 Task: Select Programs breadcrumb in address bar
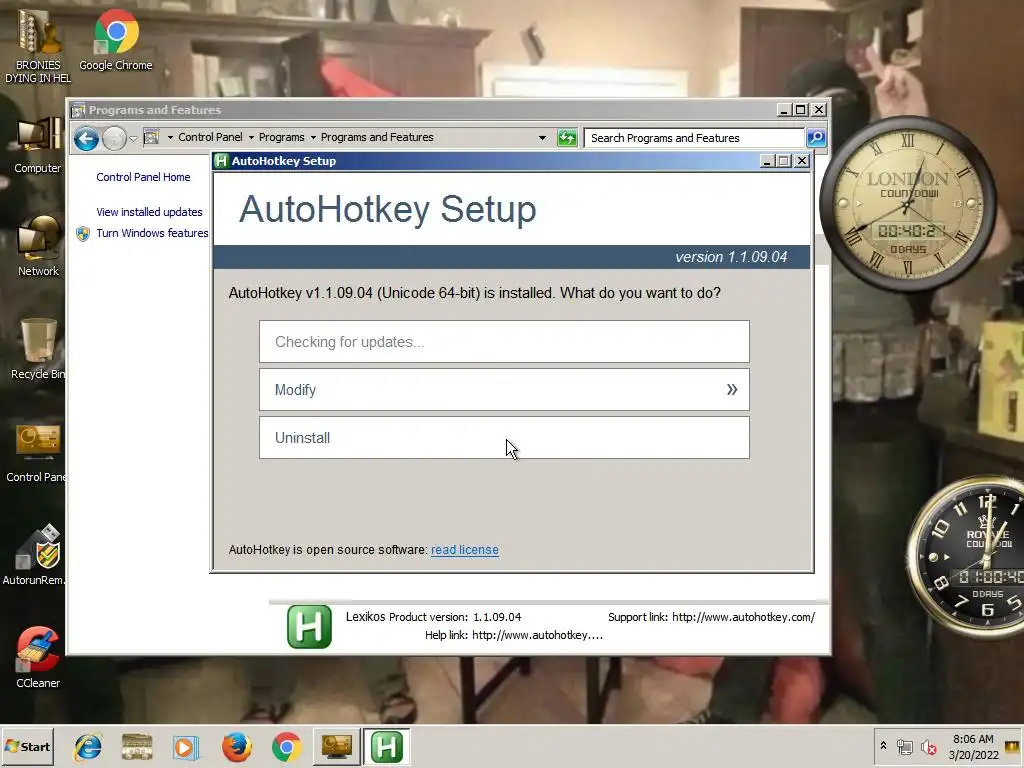click(x=281, y=137)
